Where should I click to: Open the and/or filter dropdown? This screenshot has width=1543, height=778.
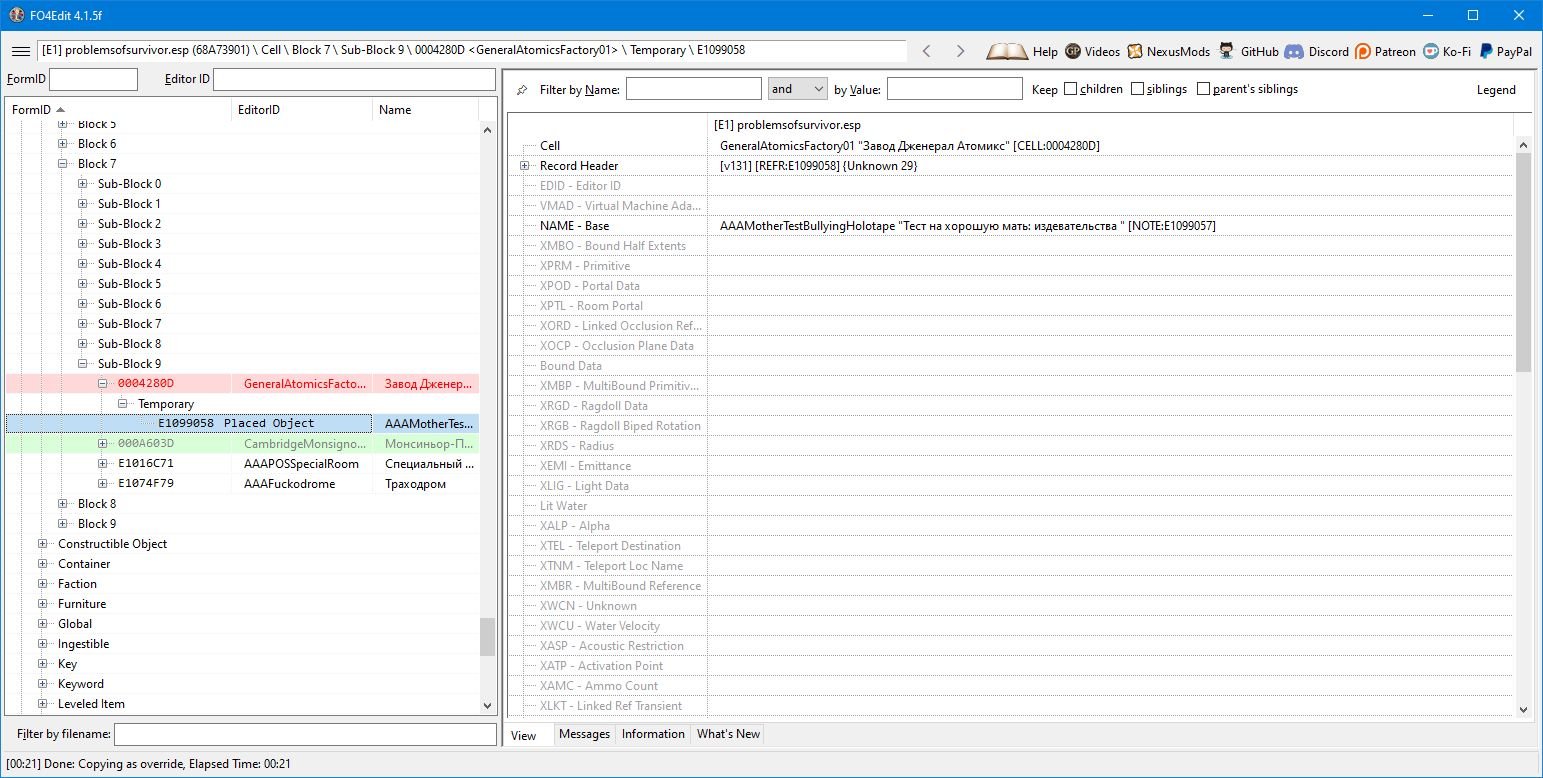tap(797, 89)
